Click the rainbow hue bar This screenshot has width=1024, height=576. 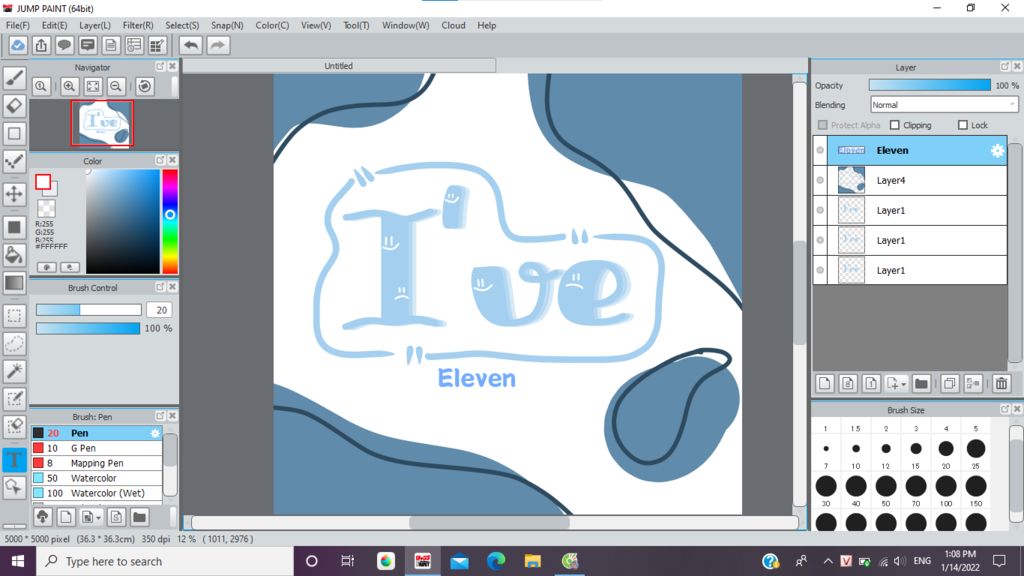click(x=170, y=221)
